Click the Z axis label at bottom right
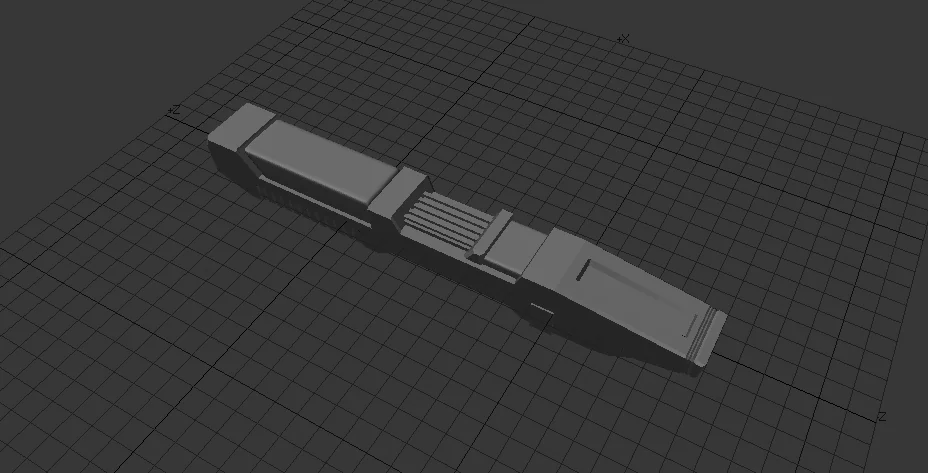The width and height of the screenshot is (928, 473). 881,415
